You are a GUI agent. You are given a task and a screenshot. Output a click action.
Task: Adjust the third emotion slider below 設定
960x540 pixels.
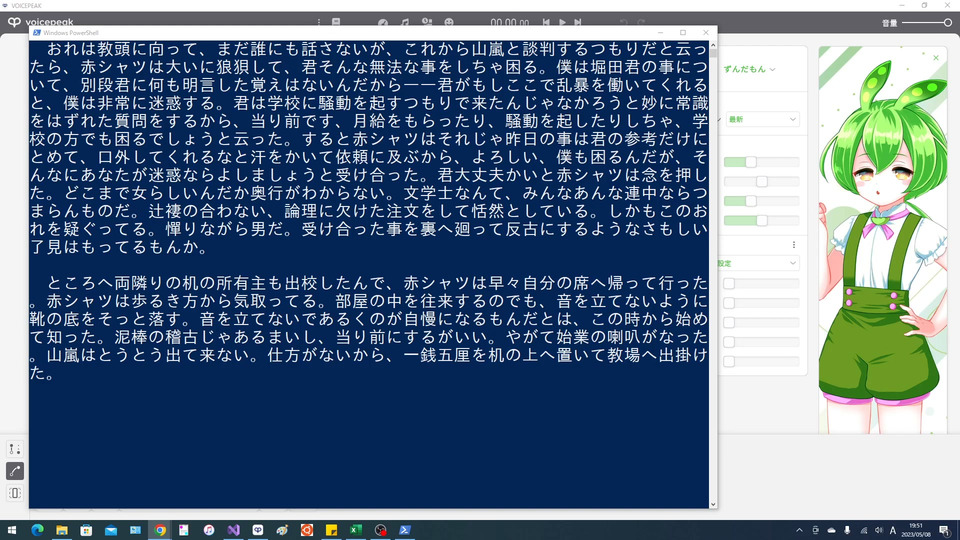point(729,323)
